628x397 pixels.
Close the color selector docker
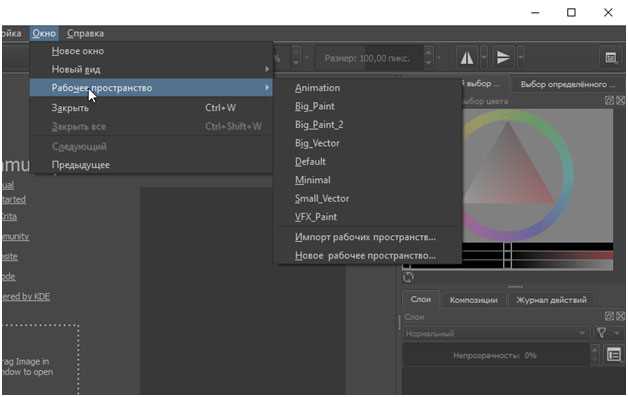coord(620,101)
